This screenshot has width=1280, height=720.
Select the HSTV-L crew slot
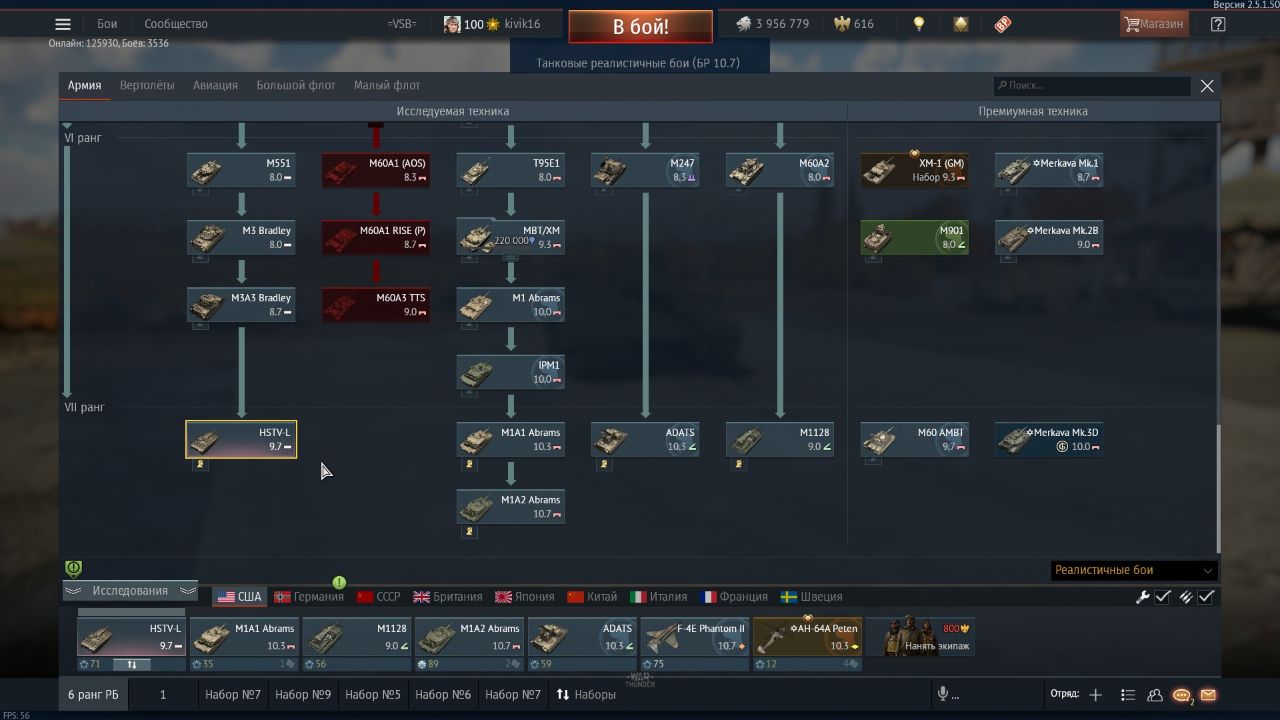[131, 638]
